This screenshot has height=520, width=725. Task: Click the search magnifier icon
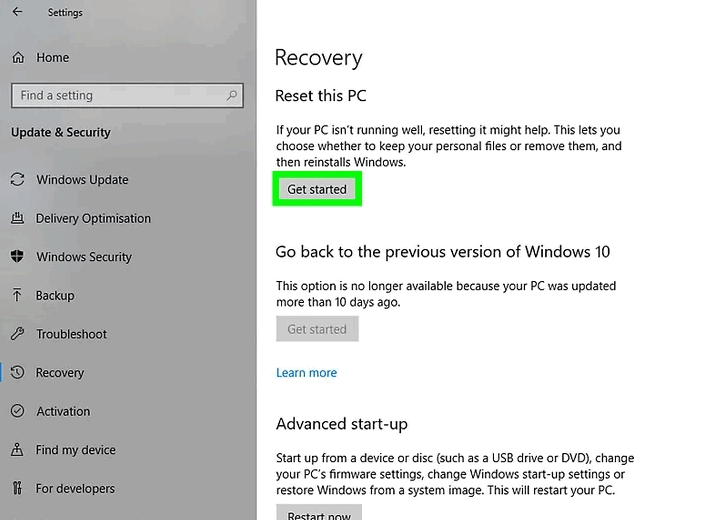[232, 95]
